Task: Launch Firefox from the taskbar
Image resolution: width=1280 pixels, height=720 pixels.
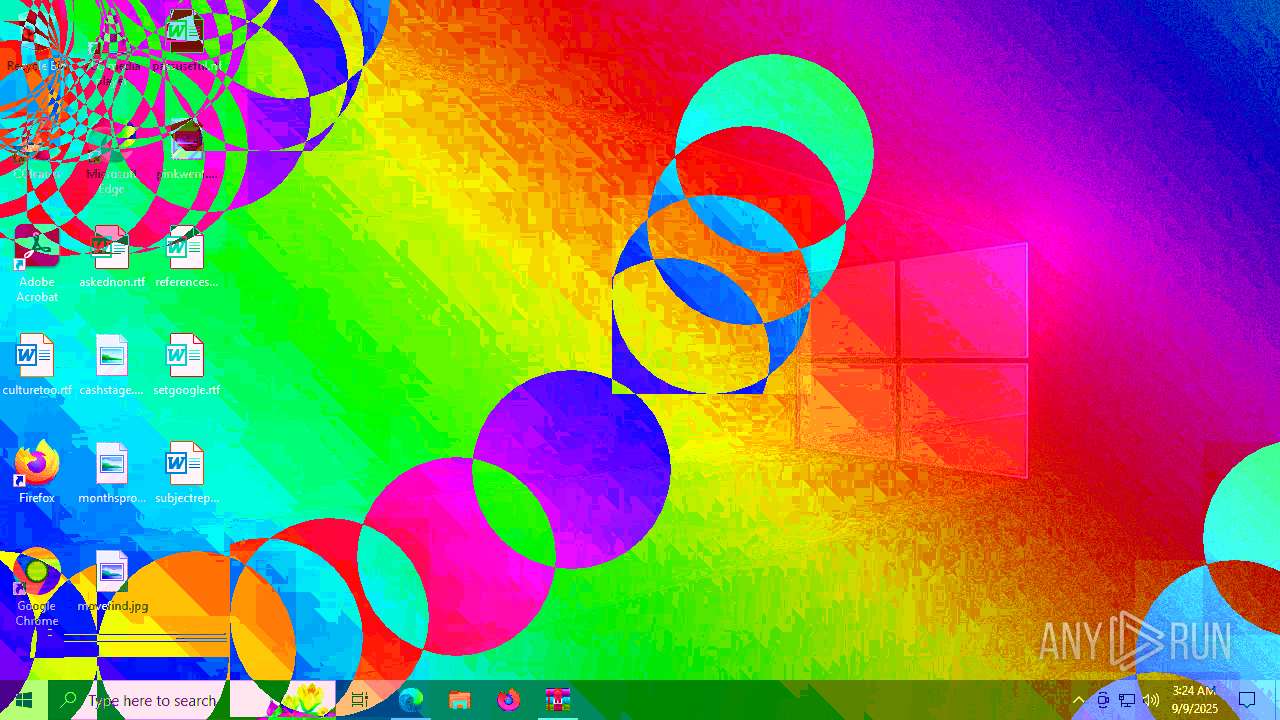Action: 508,700
